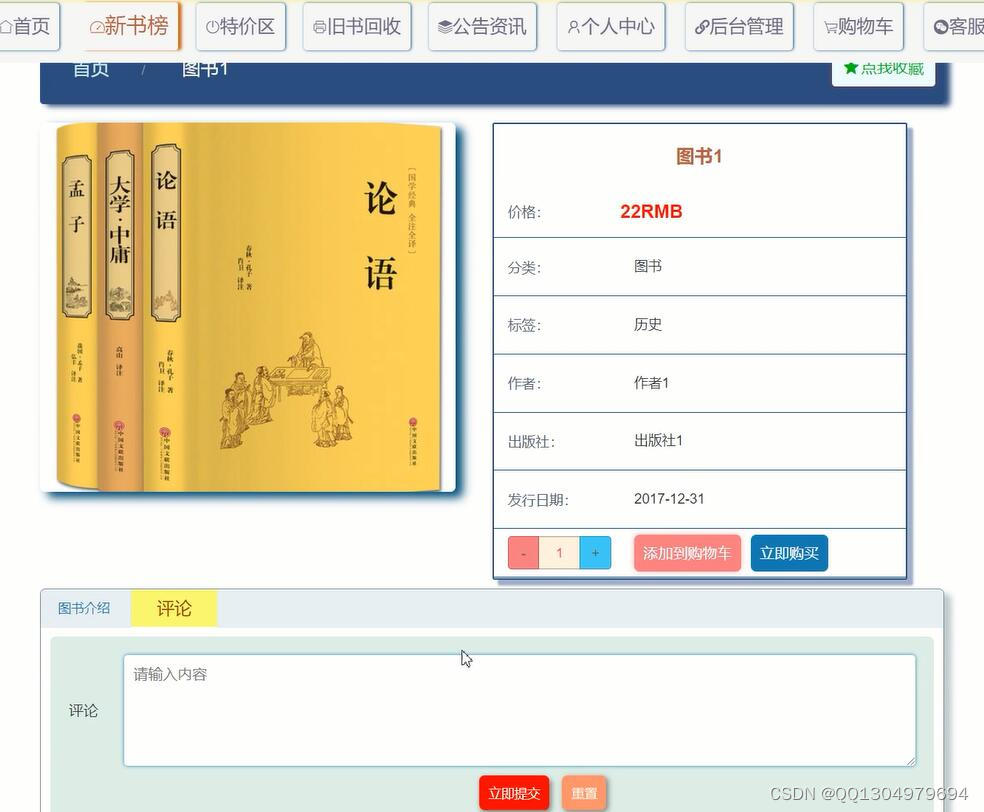The height and width of the screenshot is (812, 984).
Task: Switch to the 评论 tab
Action: click(174, 608)
